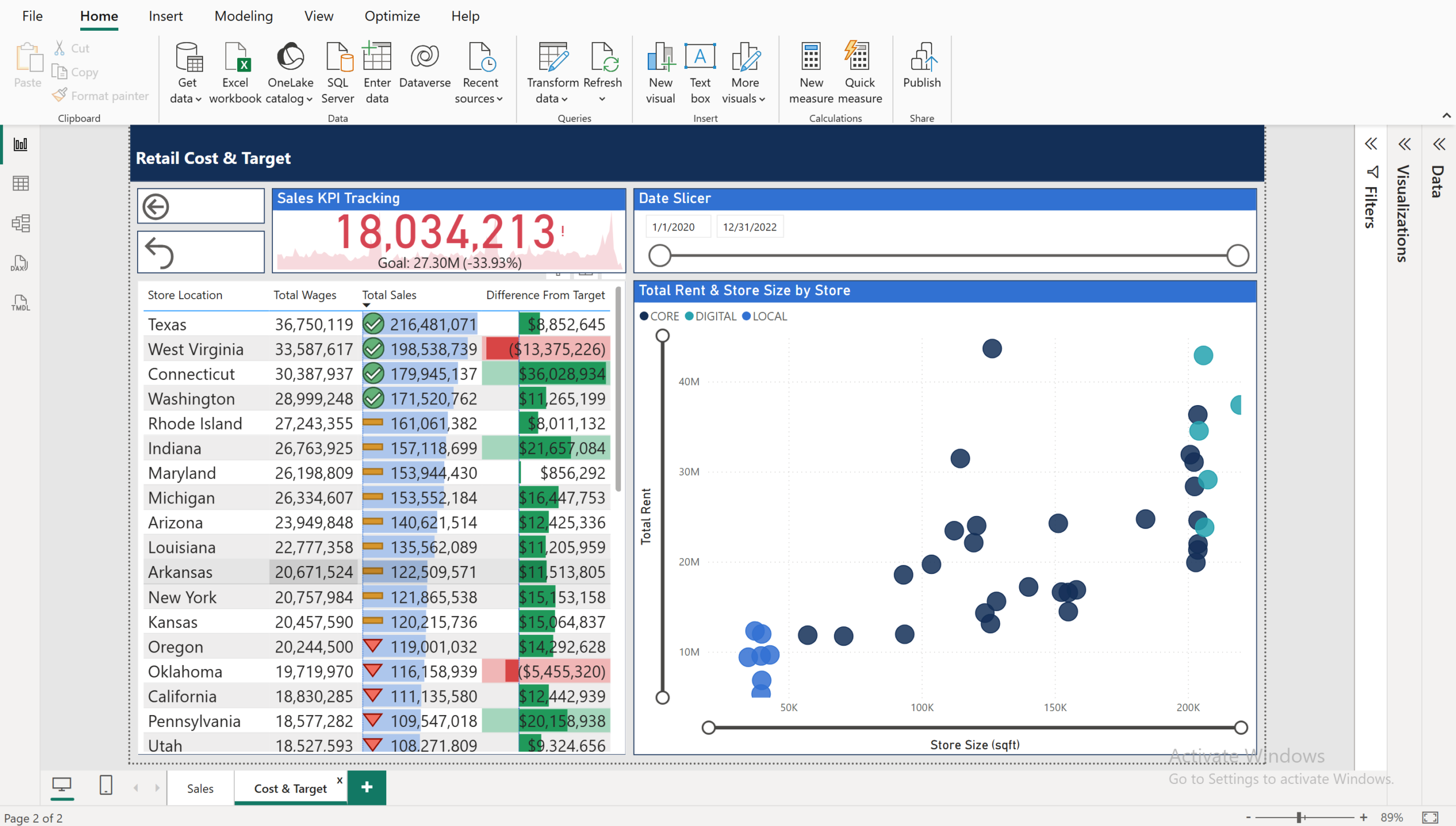The image size is (1456, 826).
Task: Open the DAX query view icon
Action: [x=20, y=263]
